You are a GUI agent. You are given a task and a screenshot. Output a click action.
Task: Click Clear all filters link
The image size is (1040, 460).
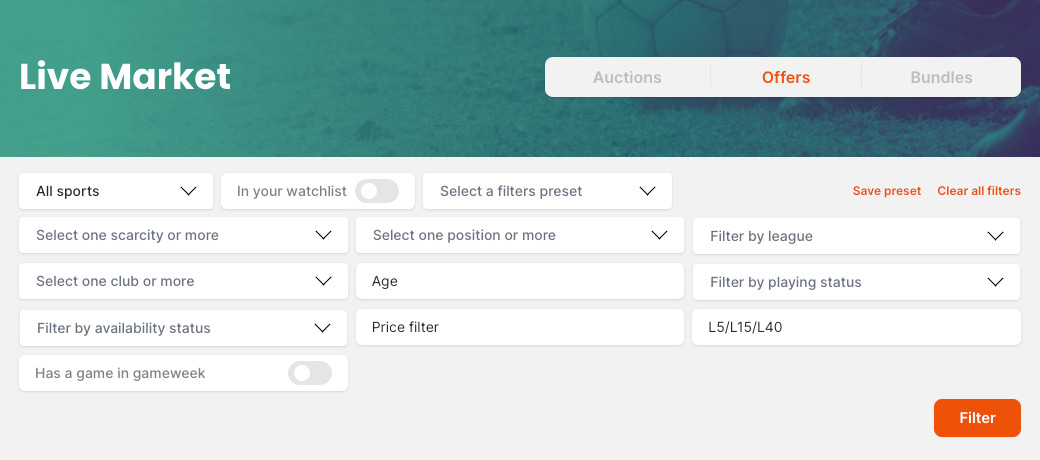click(x=978, y=191)
